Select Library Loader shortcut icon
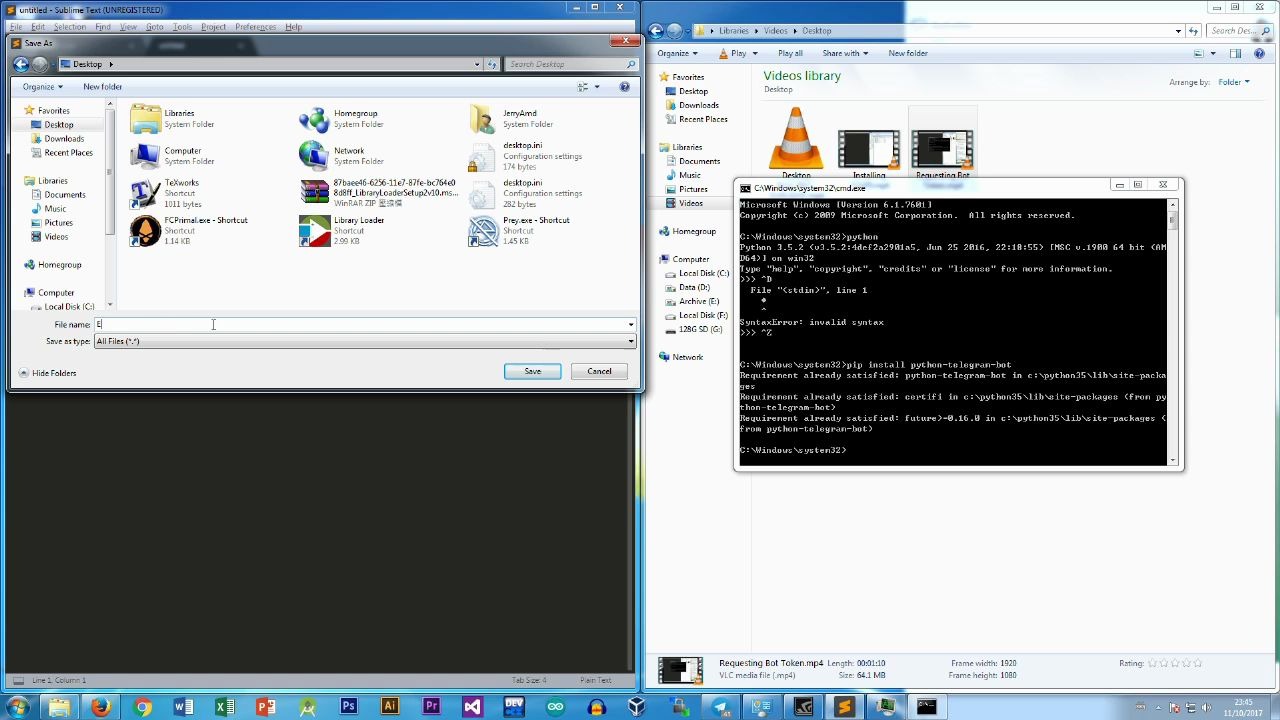1280x720 pixels. pyautogui.click(x=314, y=231)
